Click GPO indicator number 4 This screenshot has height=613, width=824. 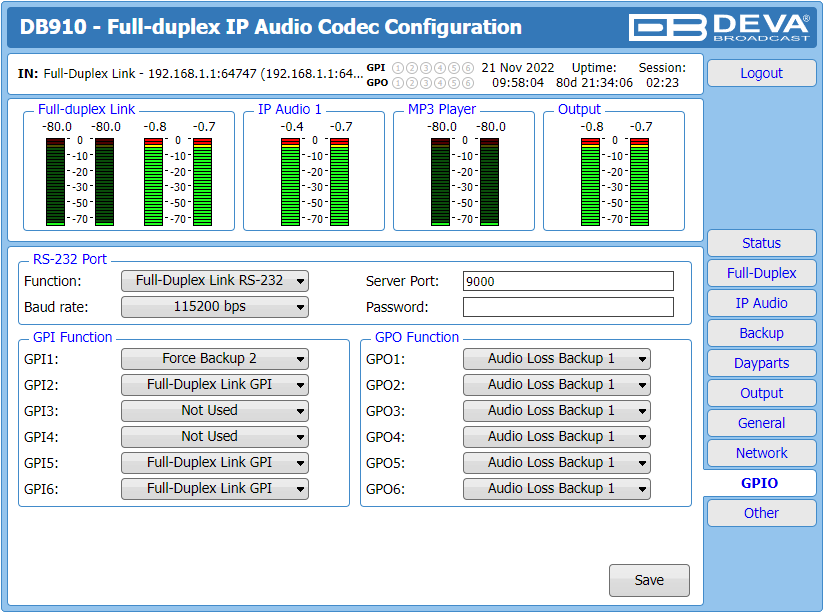(440, 83)
